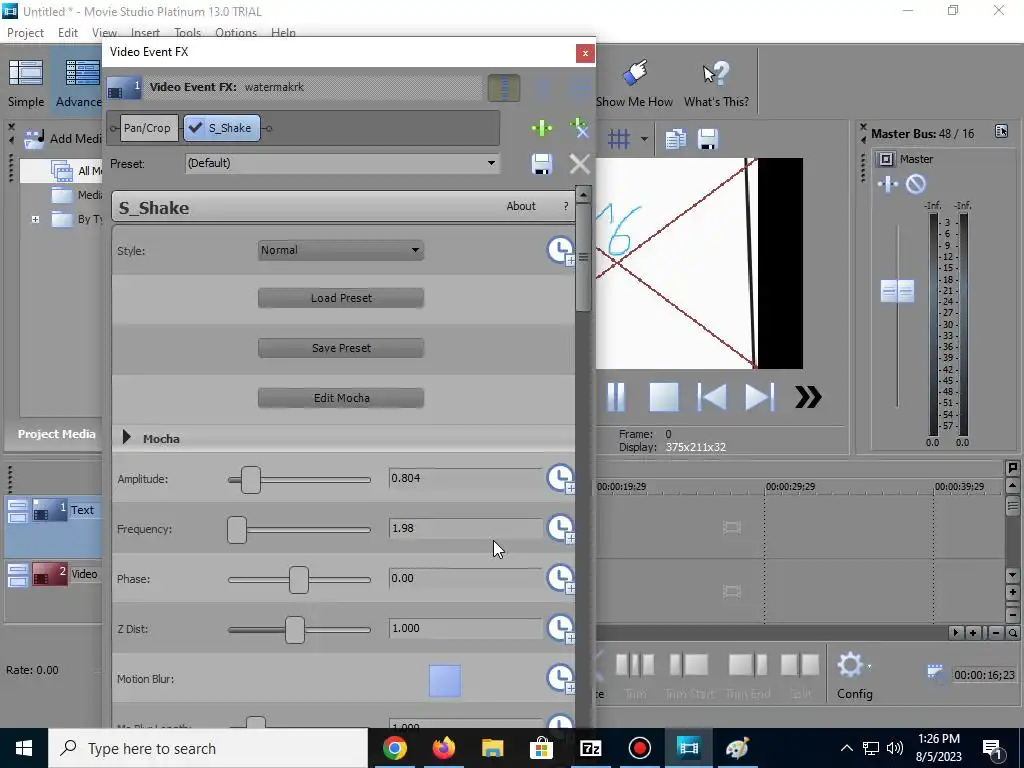Screen dimensions: 1024x768
Task: Click the Amplitude slider
Action: click(x=299, y=480)
